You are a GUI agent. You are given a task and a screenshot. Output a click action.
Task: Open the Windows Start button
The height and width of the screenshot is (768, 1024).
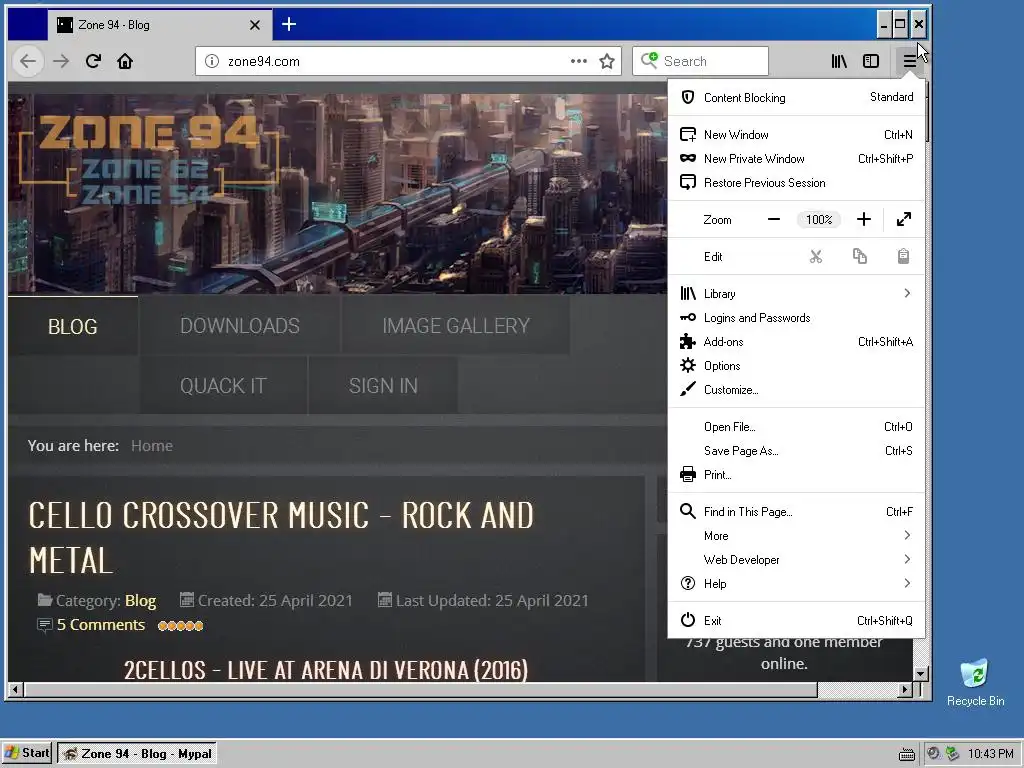tap(27, 754)
